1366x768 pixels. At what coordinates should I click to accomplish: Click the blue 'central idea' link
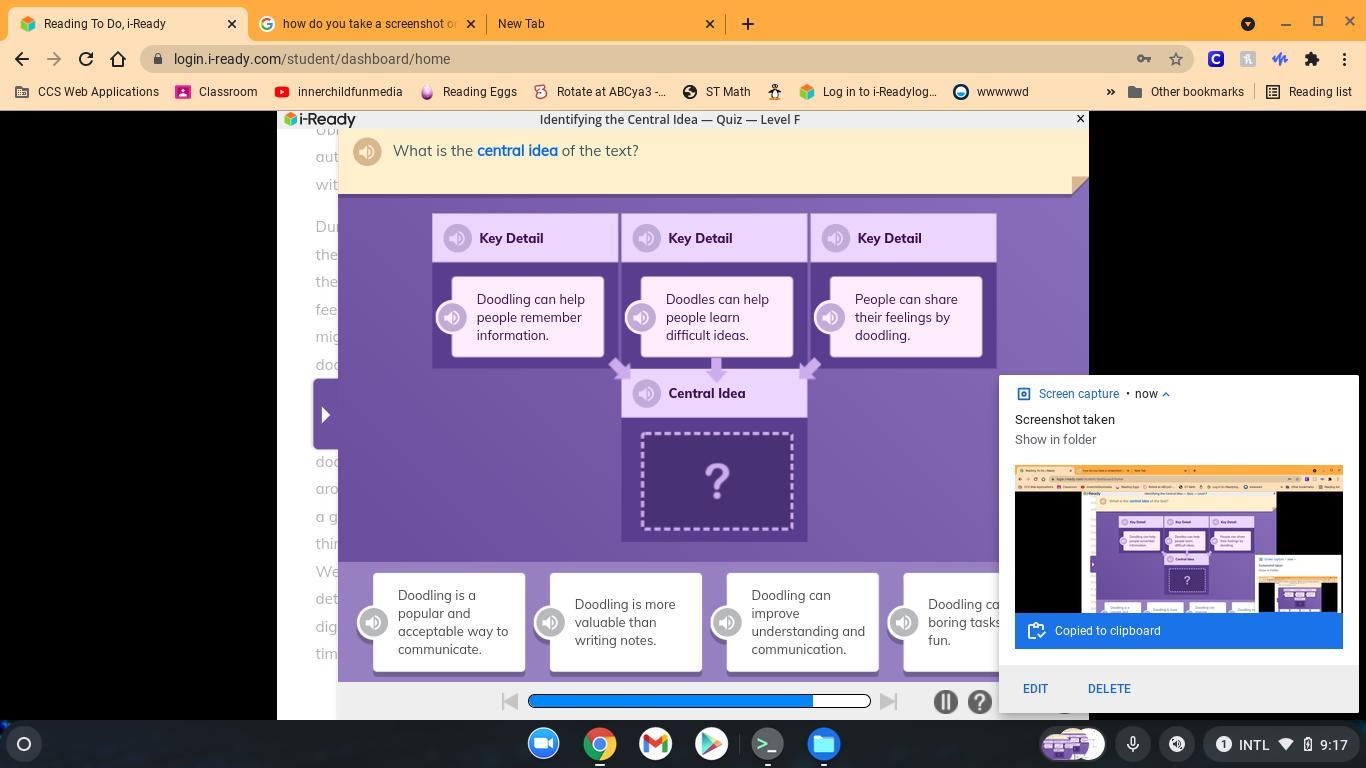point(517,151)
